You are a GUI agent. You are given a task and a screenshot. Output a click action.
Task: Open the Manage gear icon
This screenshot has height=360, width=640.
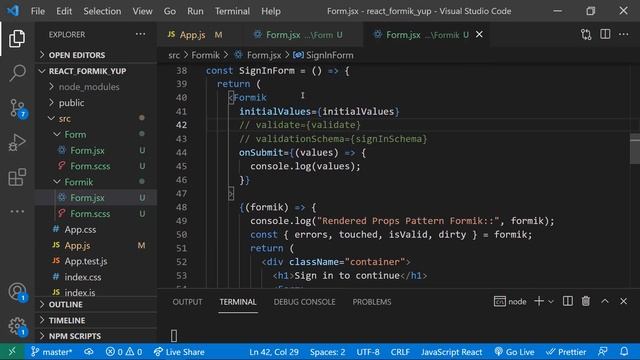17,326
